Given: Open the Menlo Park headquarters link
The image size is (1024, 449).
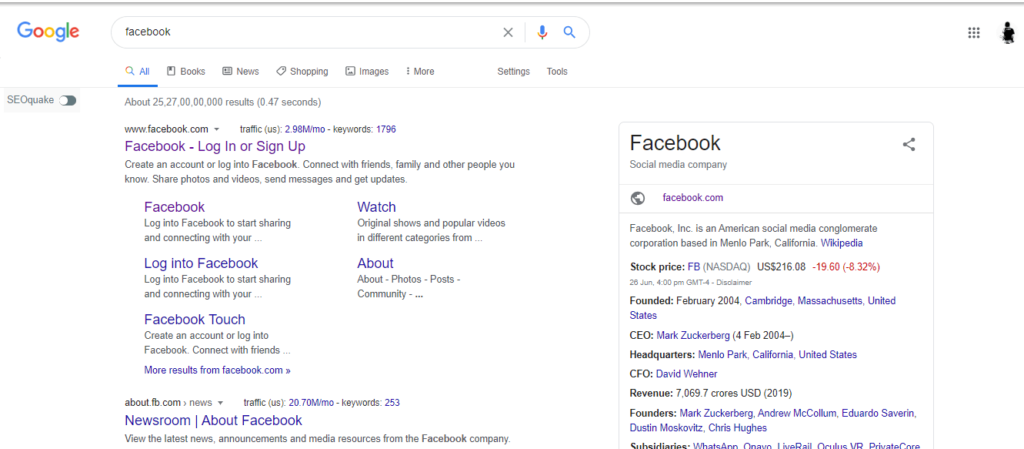Looking at the screenshot, I should (x=723, y=355).
